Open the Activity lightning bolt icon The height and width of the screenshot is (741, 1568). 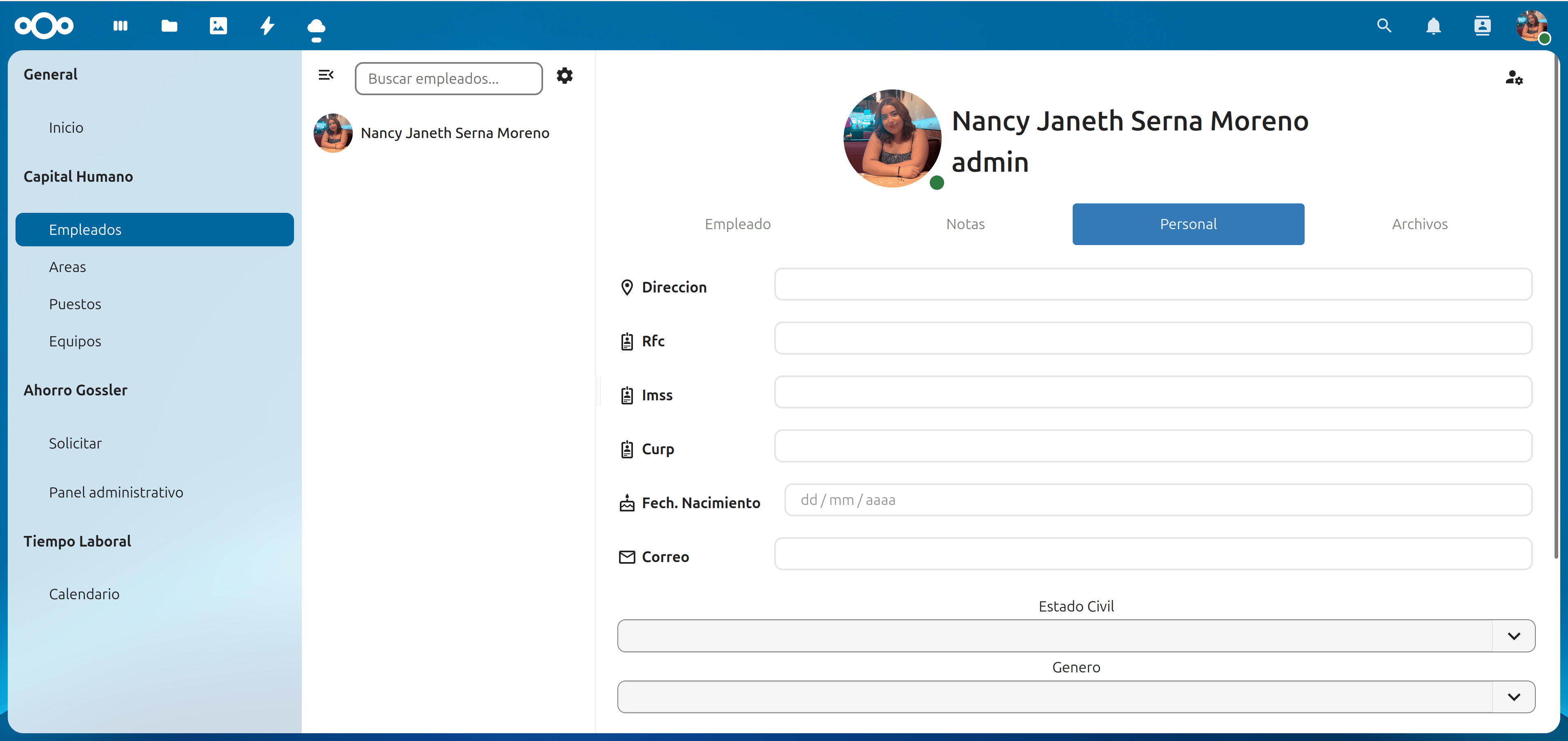pos(267,26)
